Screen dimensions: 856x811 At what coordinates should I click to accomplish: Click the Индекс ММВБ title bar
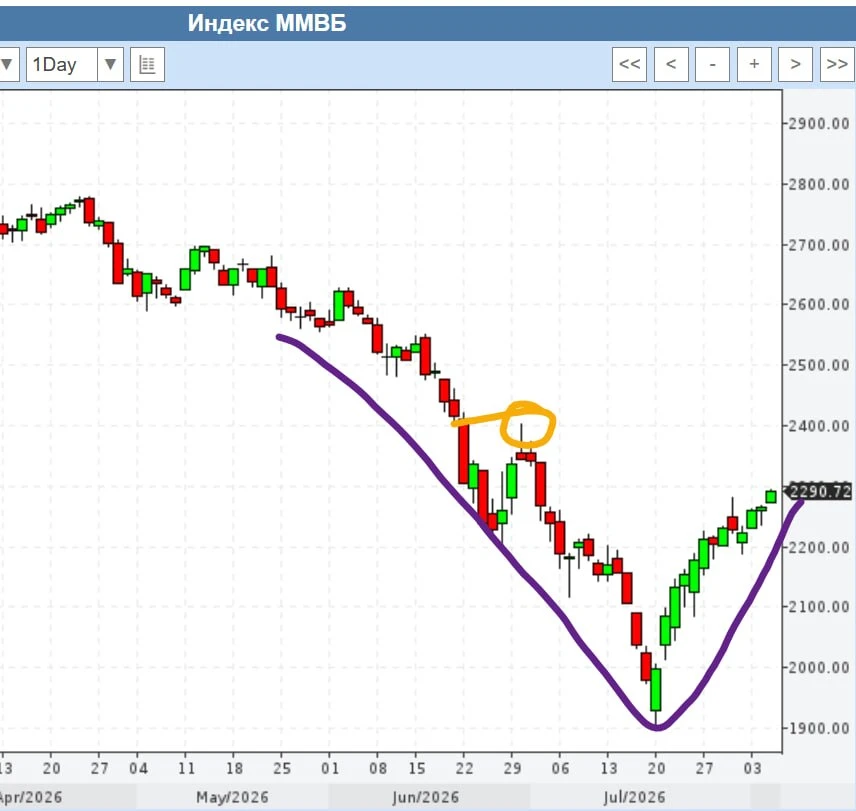tap(428, 23)
